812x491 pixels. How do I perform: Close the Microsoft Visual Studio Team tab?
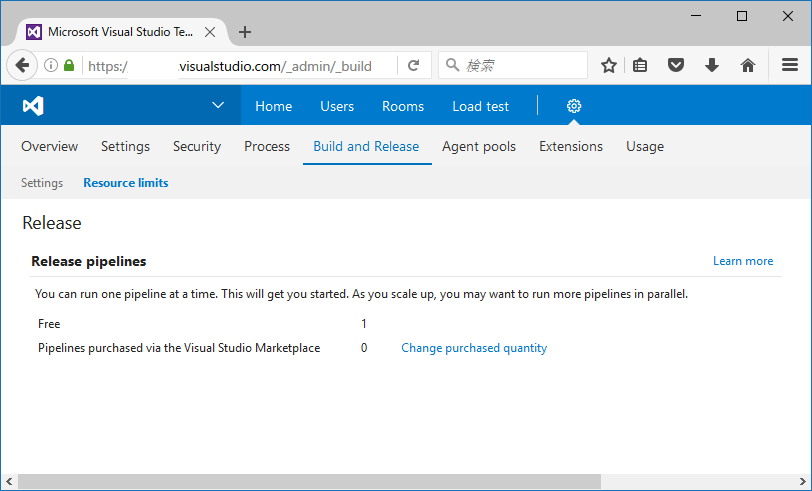click(x=210, y=32)
